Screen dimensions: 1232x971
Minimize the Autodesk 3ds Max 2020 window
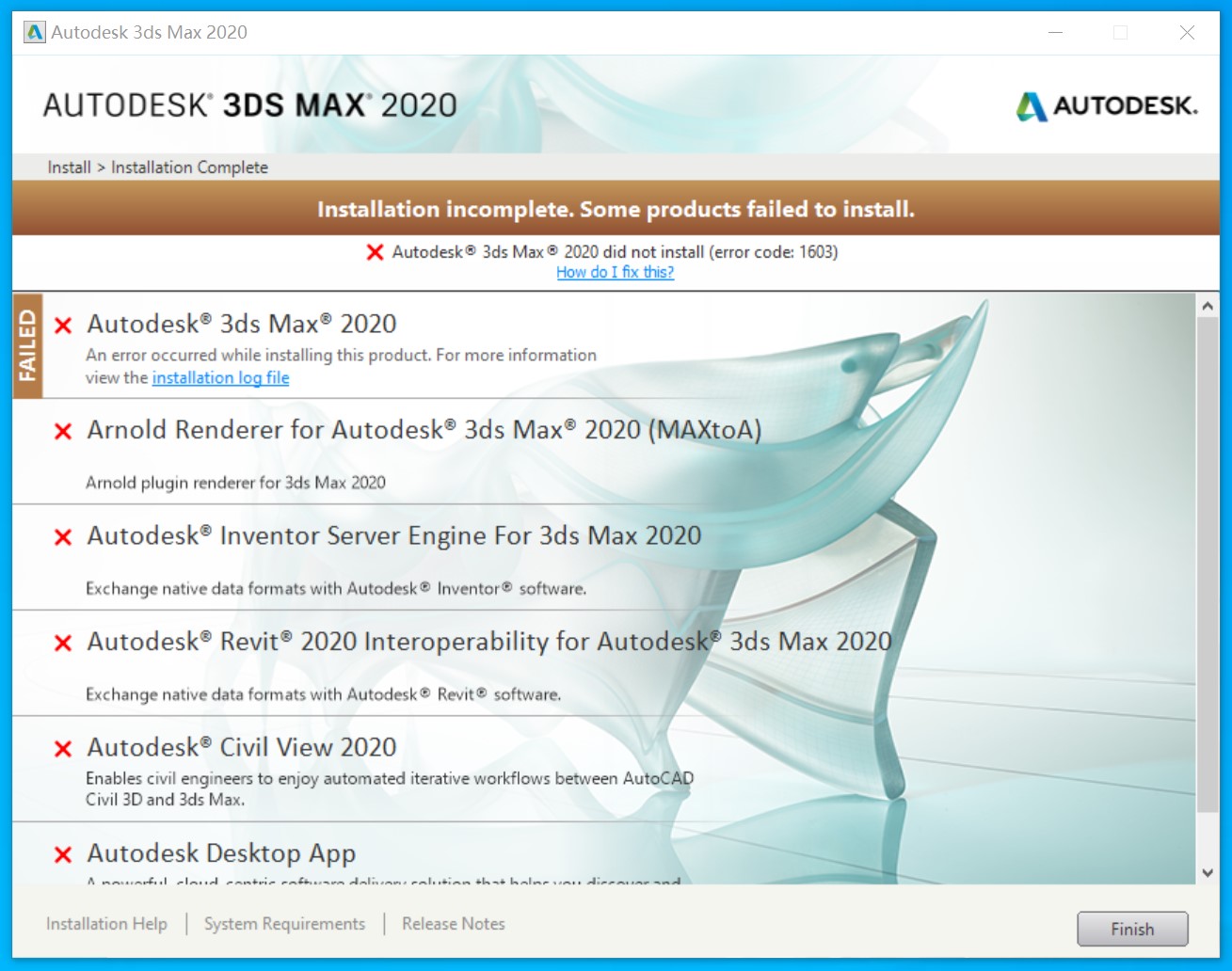[1055, 32]
